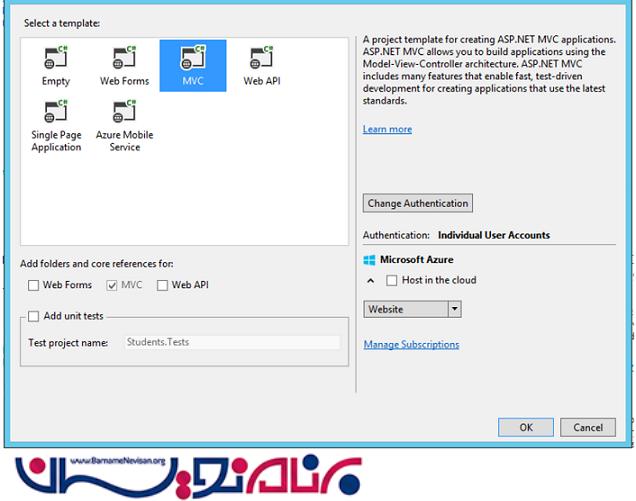Viewport: 636px width, 501px height.
Task: Click the 'Microsoft Azure' heading text
Action: [417, 260]
